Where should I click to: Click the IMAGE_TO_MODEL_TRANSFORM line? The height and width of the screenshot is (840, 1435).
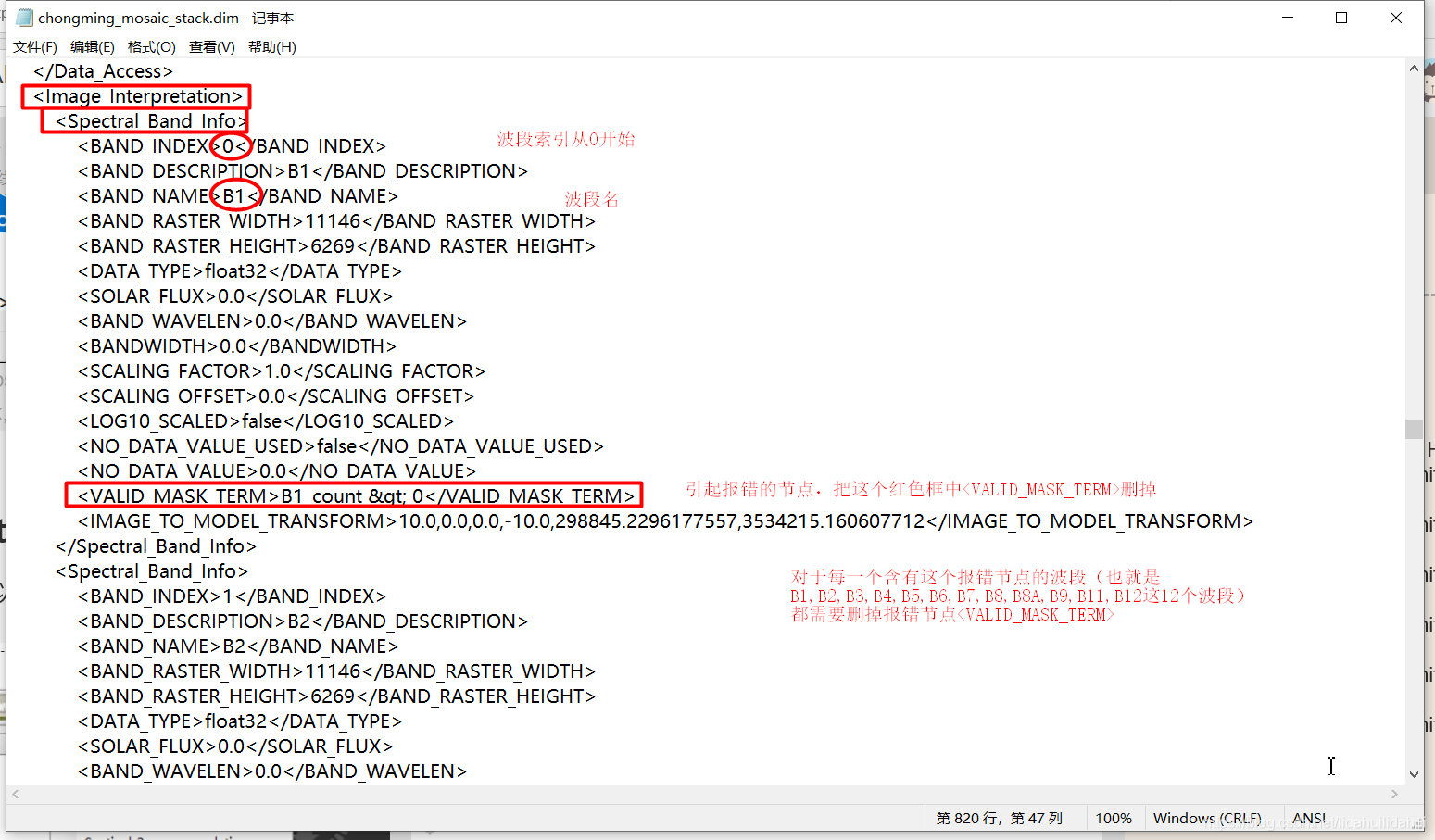pos(665,521)
